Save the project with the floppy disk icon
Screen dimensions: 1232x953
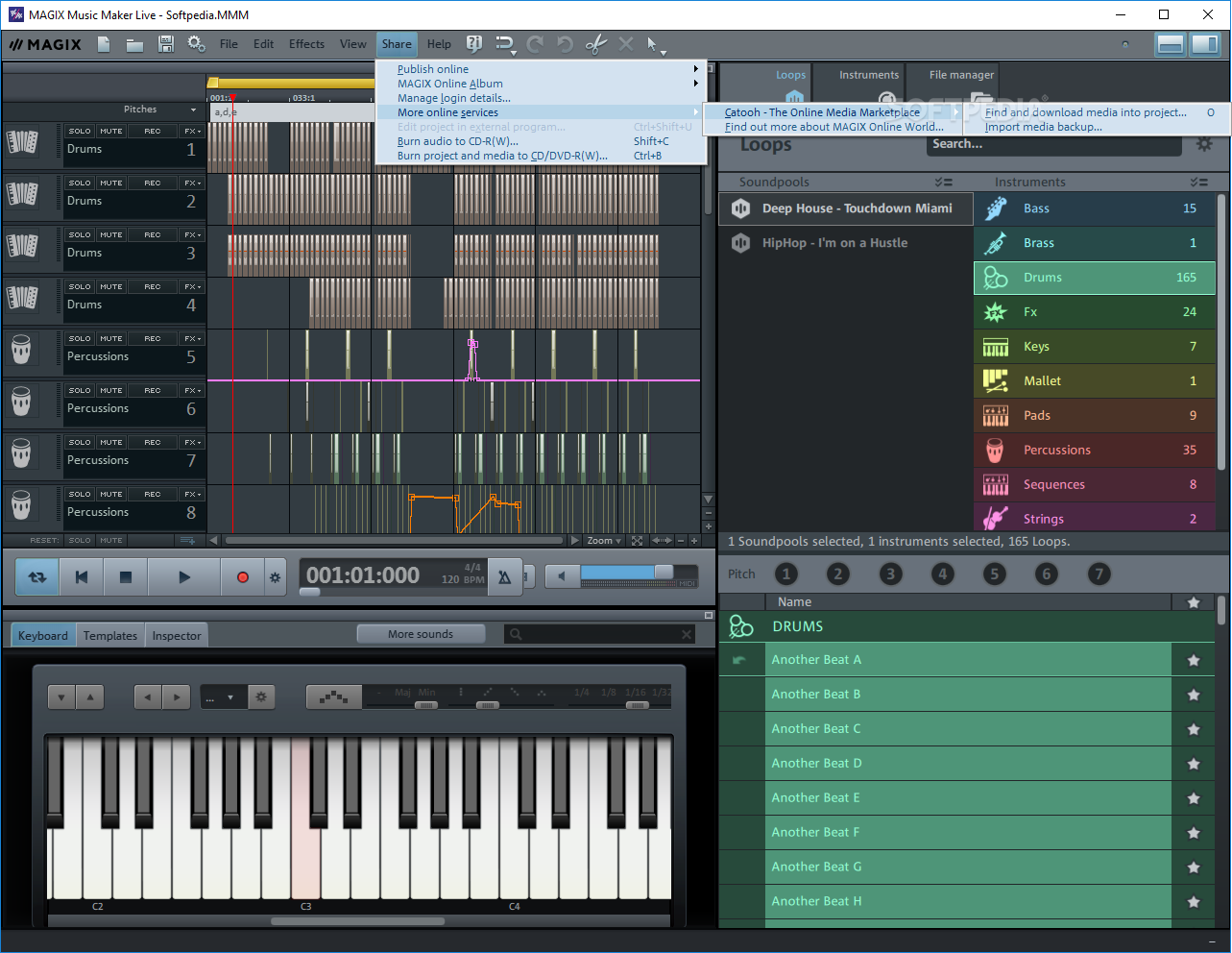point(165,44)
